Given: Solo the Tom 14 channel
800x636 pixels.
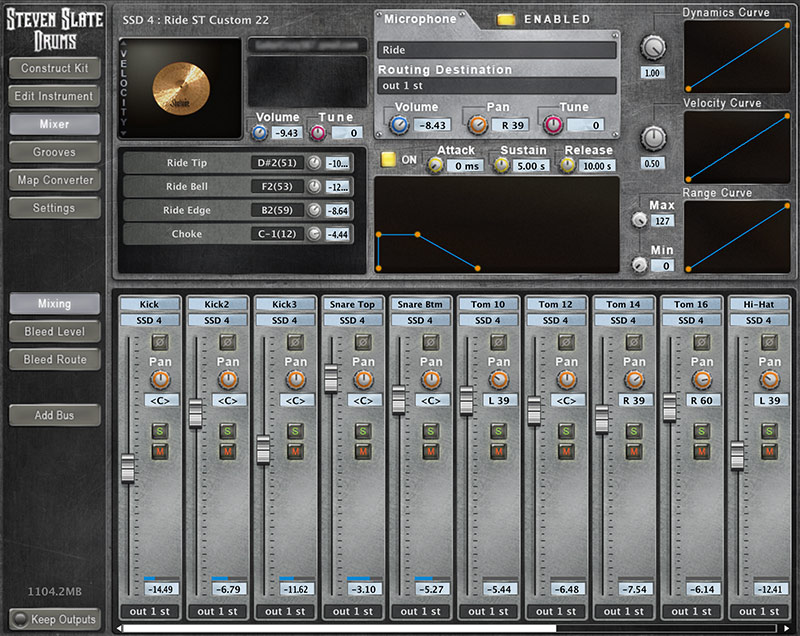Looking at the screenshot, I should 634,431.
